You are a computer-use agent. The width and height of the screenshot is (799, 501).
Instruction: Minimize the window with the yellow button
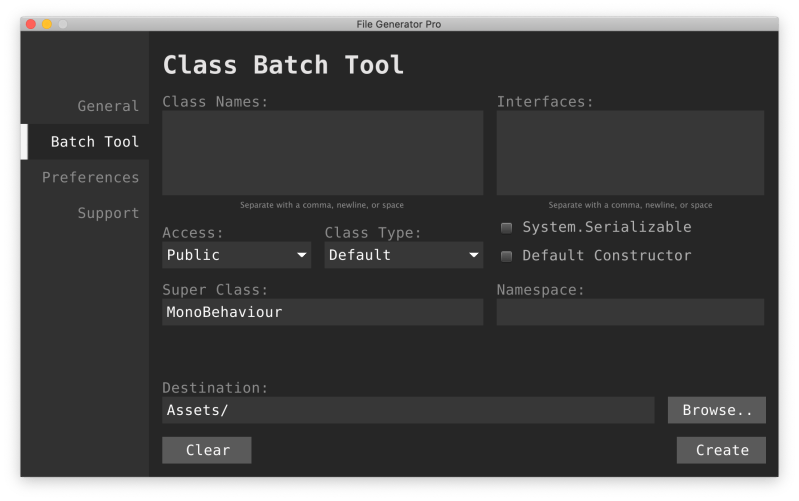point(47,24)
